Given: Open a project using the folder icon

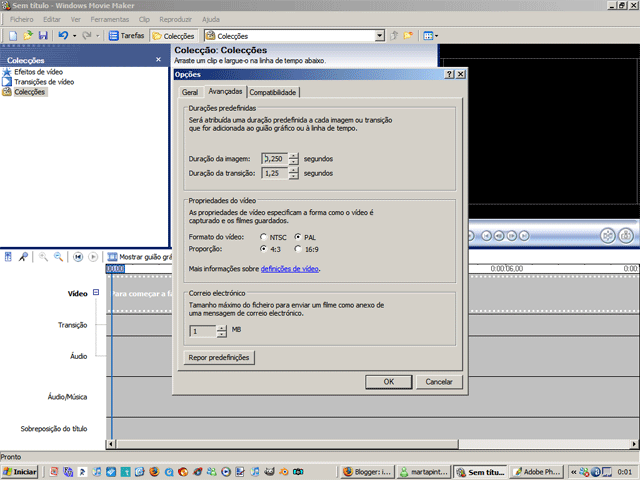Looking at the screenshot, I should 28,36.
